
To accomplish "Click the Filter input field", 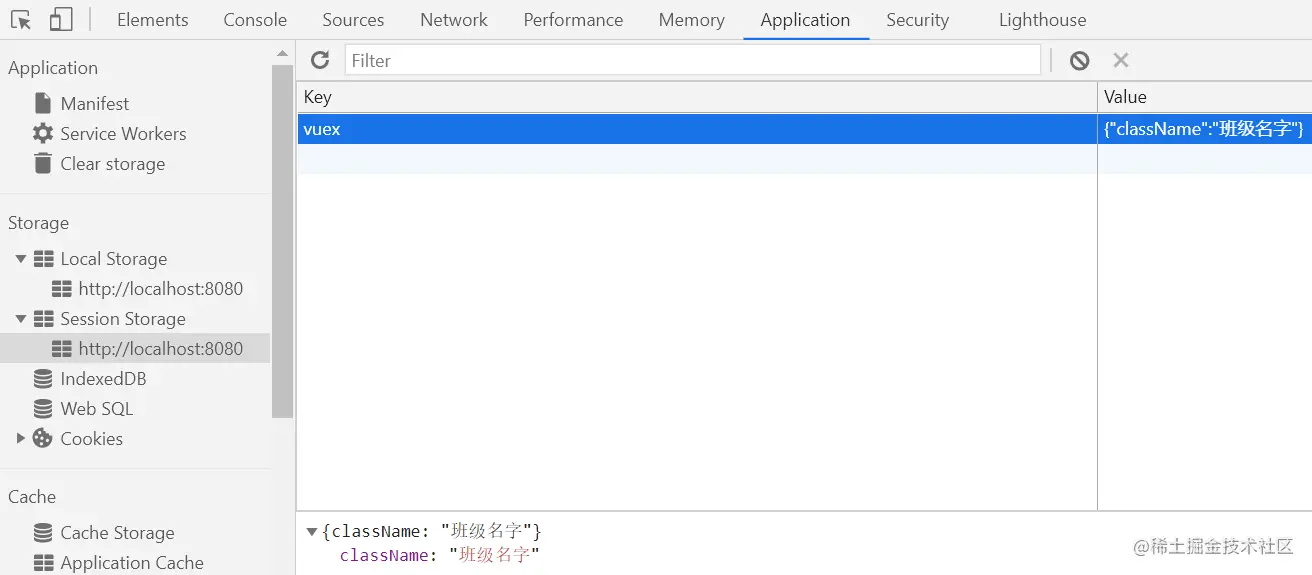I will (x=693, y=60).
